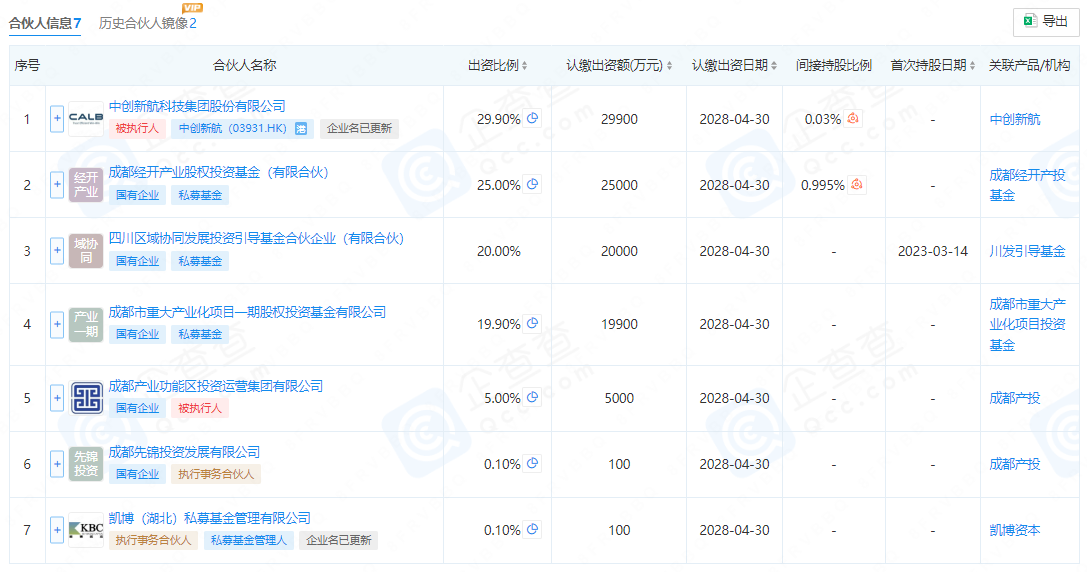Click pie chart icon beside 19.90% ratio
1087x572 pixels.
(533, 324)
